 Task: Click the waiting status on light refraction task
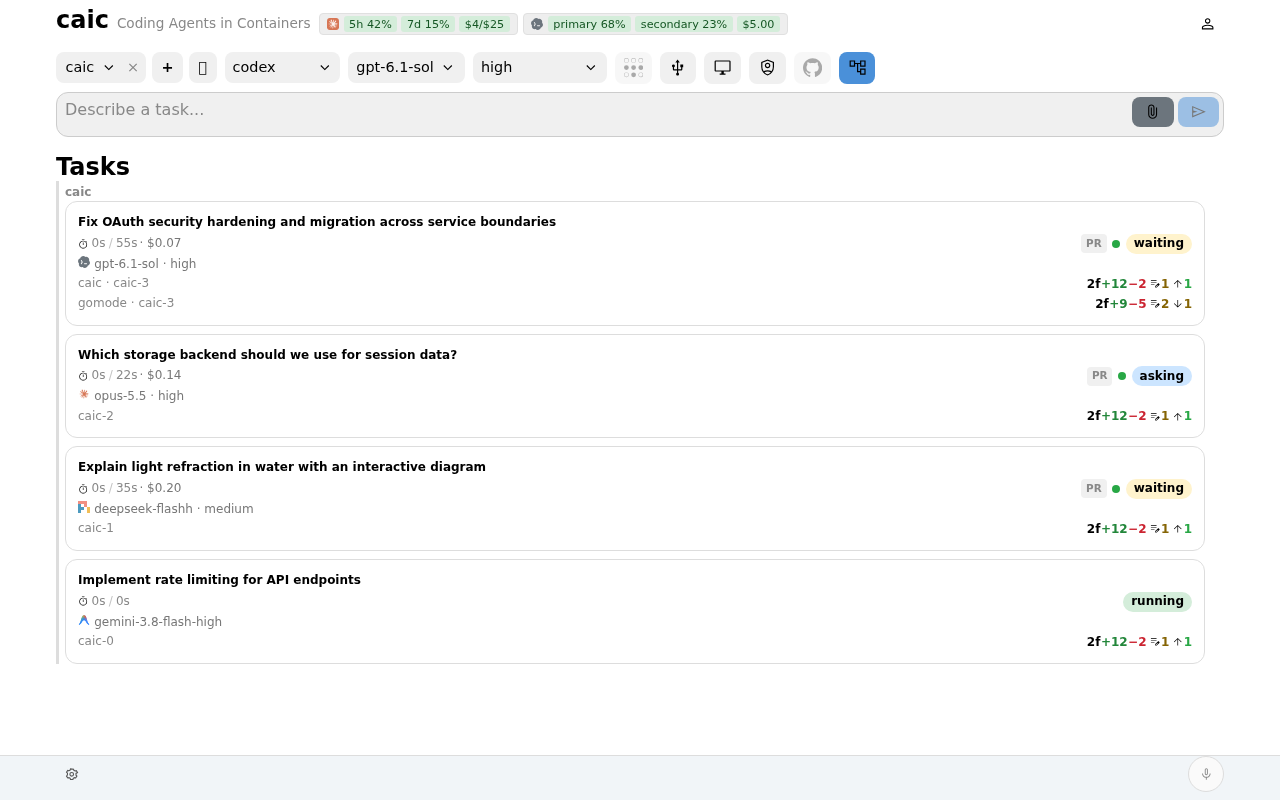click(1159, 488)
